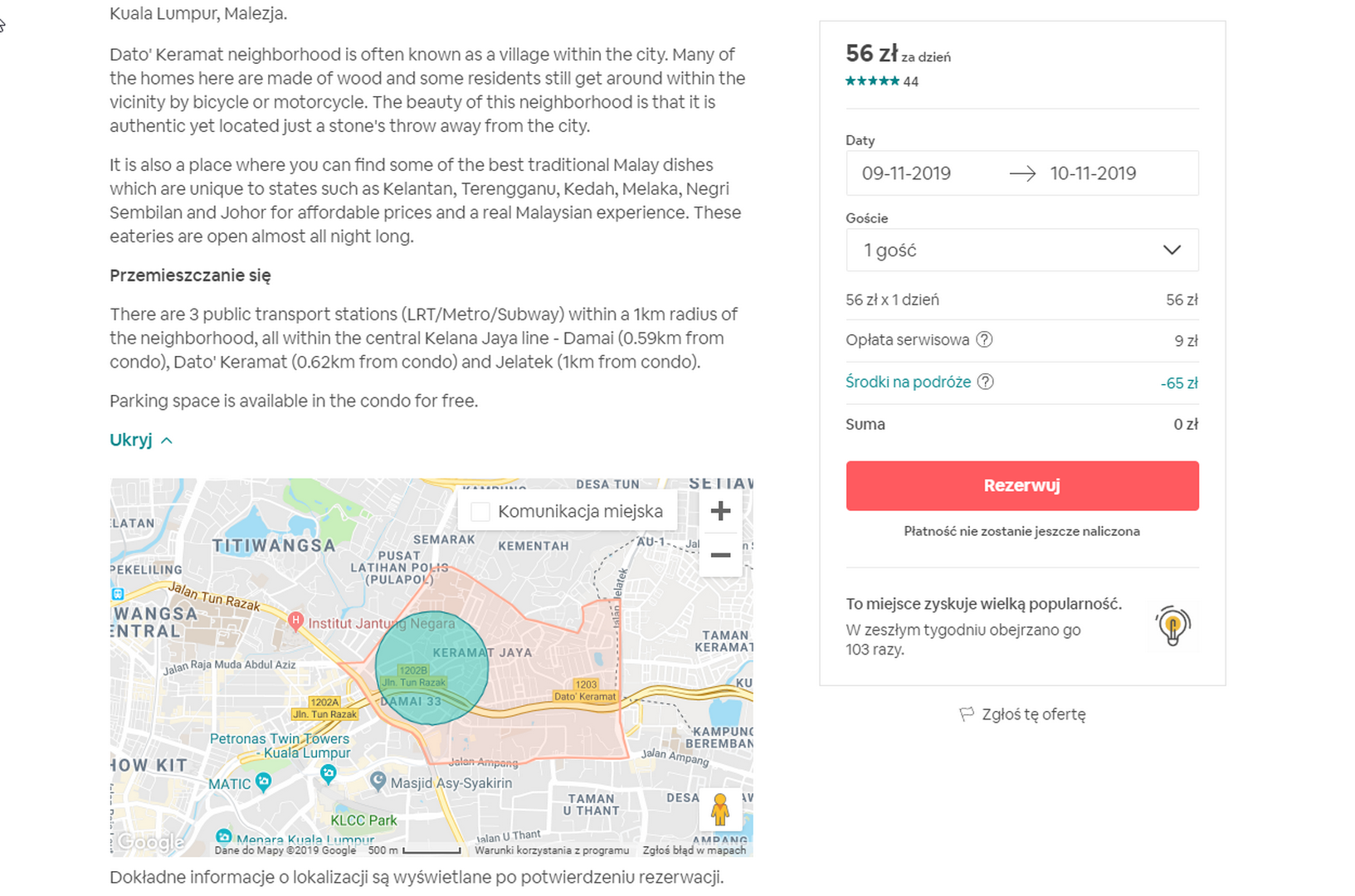This screenshot has height=896, width=1355.
Task: Click the flag icon to report listing
Action: pyautogui.click(x=967, y=714)
